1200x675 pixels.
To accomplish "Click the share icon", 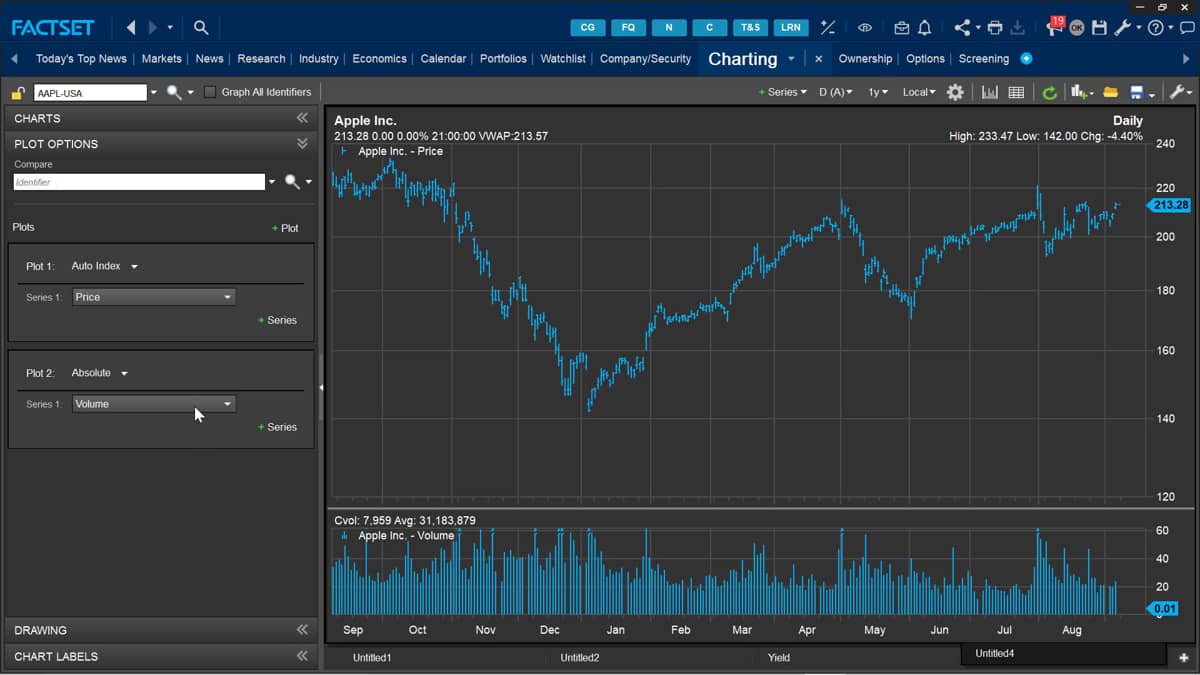I will [x=962, y=28].
